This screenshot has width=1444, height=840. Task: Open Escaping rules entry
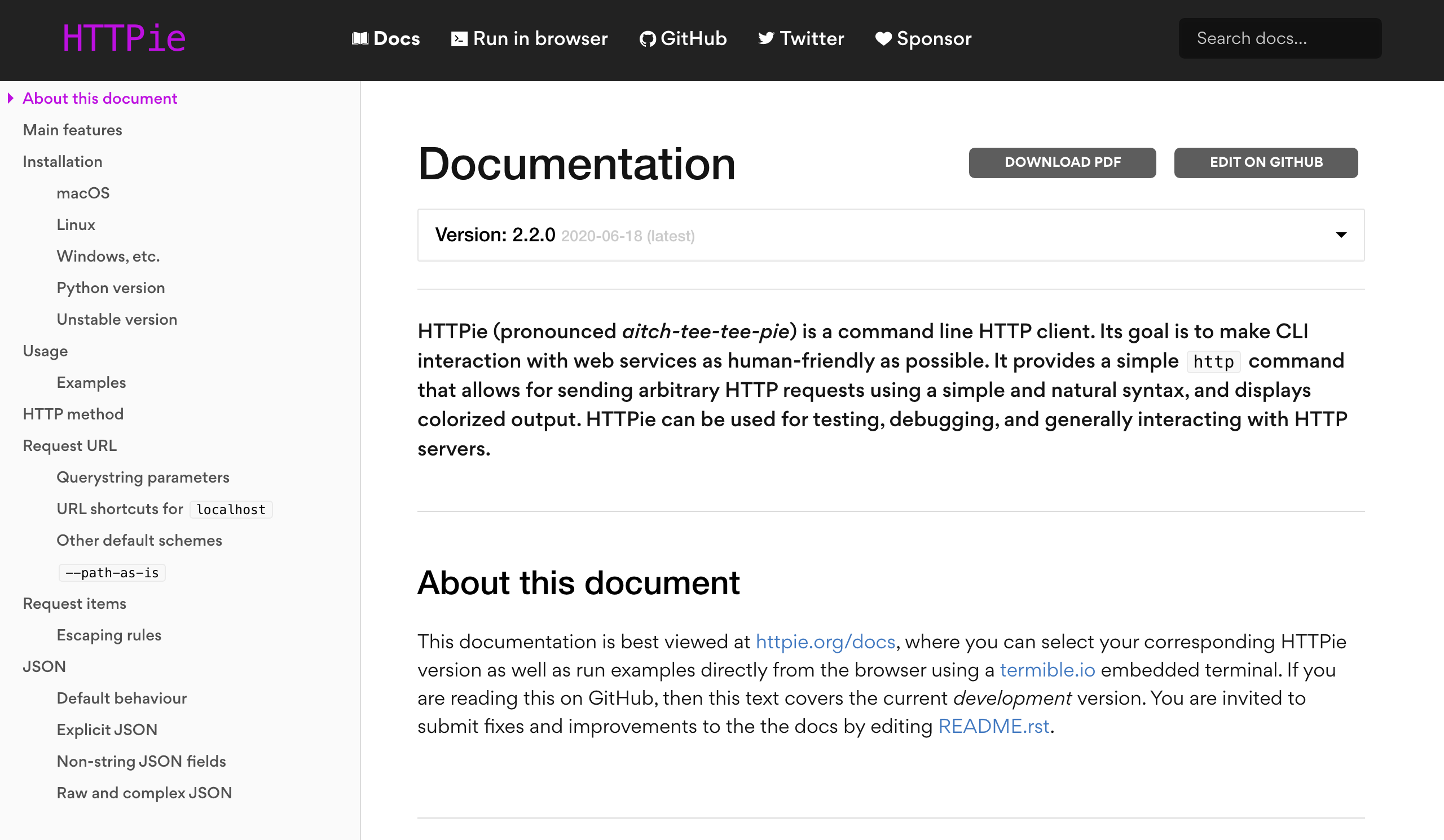(109, 635)
